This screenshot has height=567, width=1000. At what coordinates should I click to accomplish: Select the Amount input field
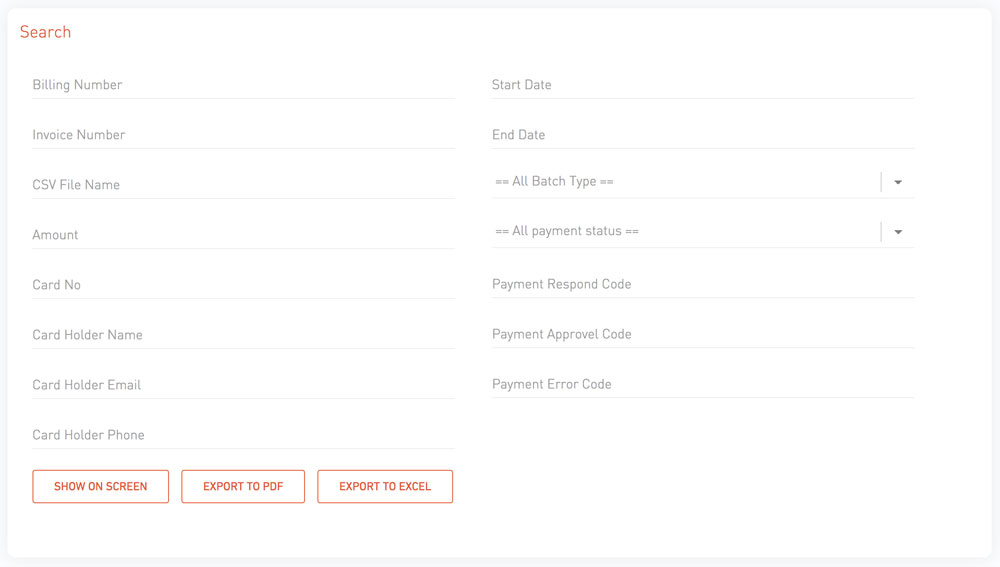(x=244, y=235)
